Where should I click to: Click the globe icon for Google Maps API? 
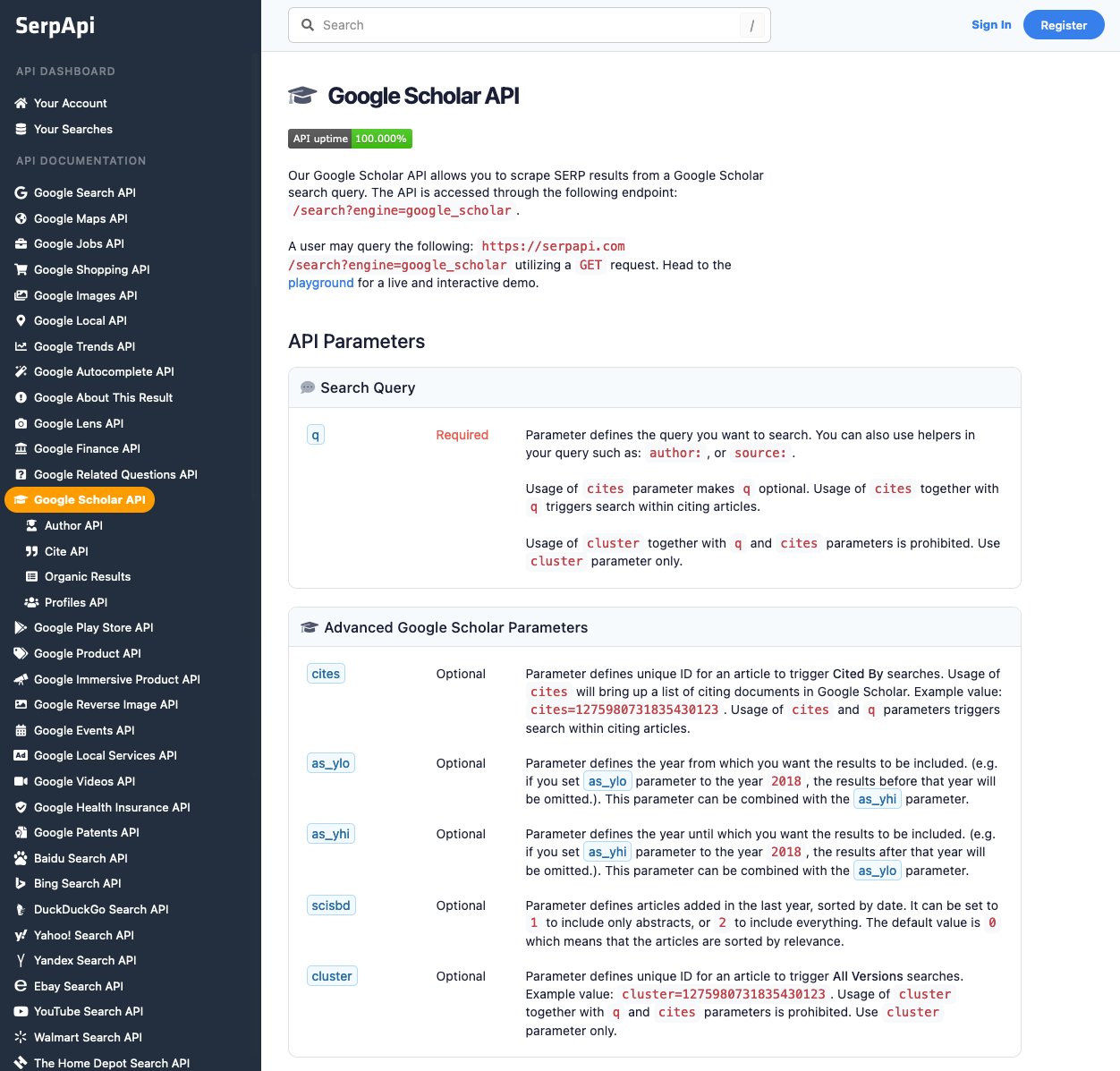tap(21, 218)
